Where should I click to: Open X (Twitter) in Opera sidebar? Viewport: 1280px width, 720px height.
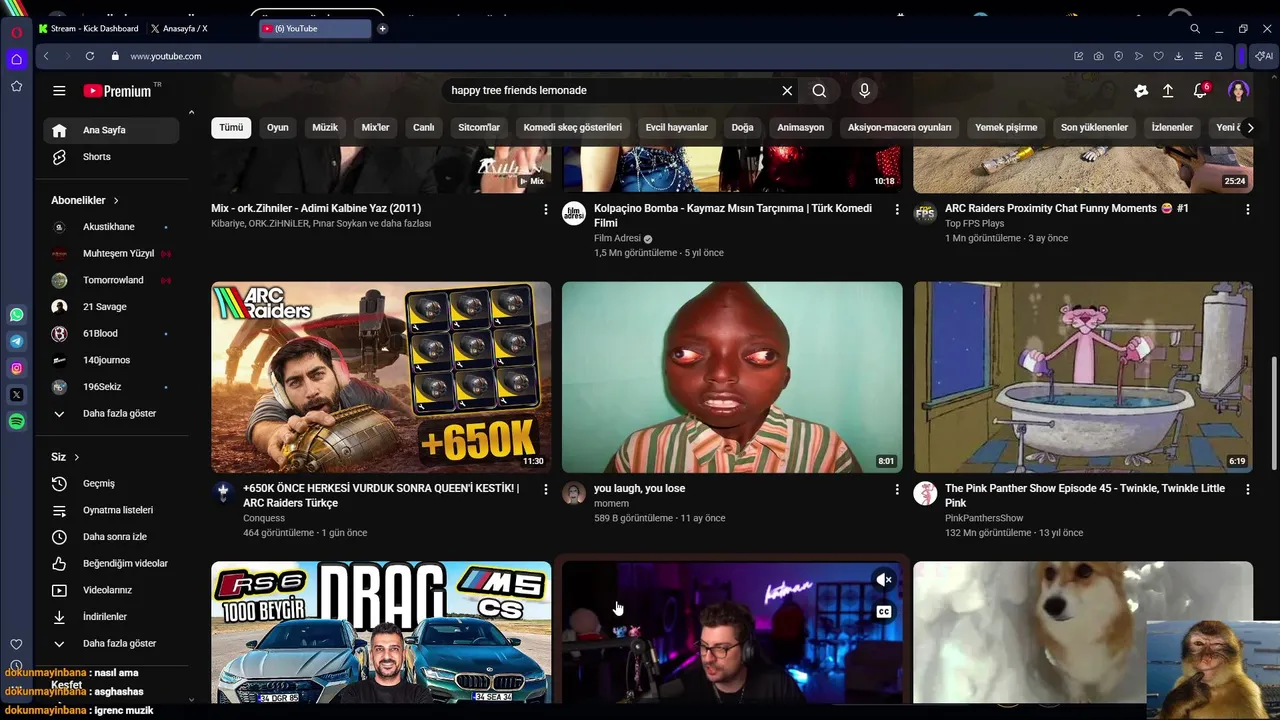click(17, 395)
